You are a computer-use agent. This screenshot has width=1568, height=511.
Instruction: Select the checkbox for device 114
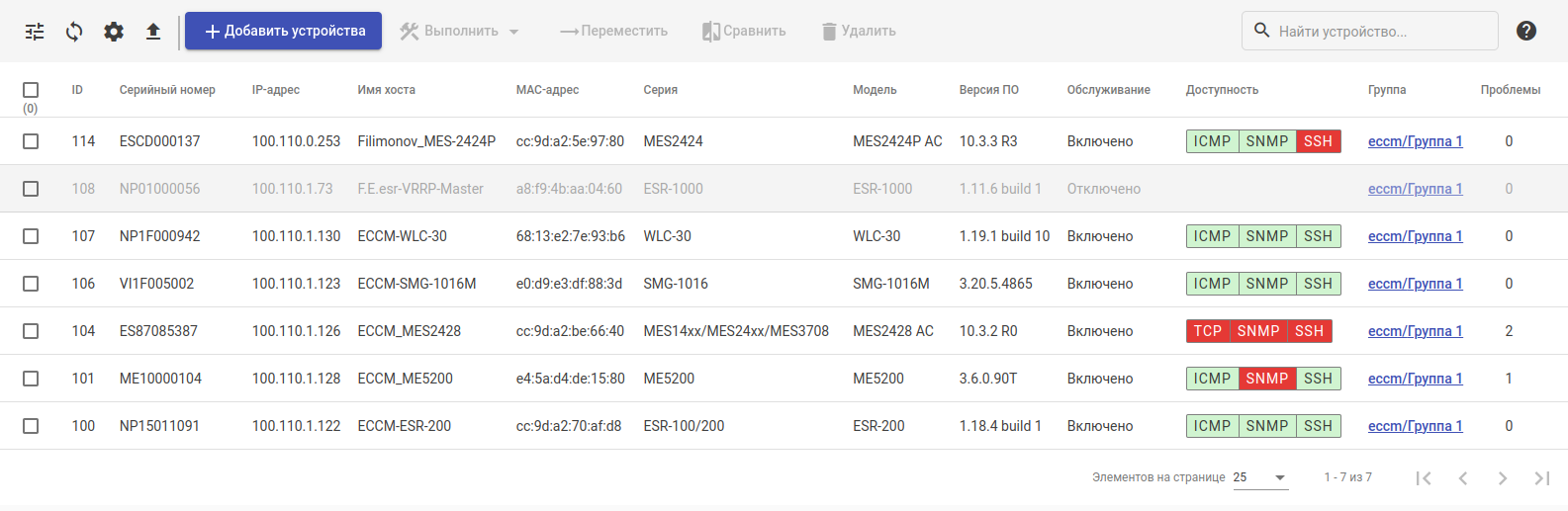coord(31,141)
